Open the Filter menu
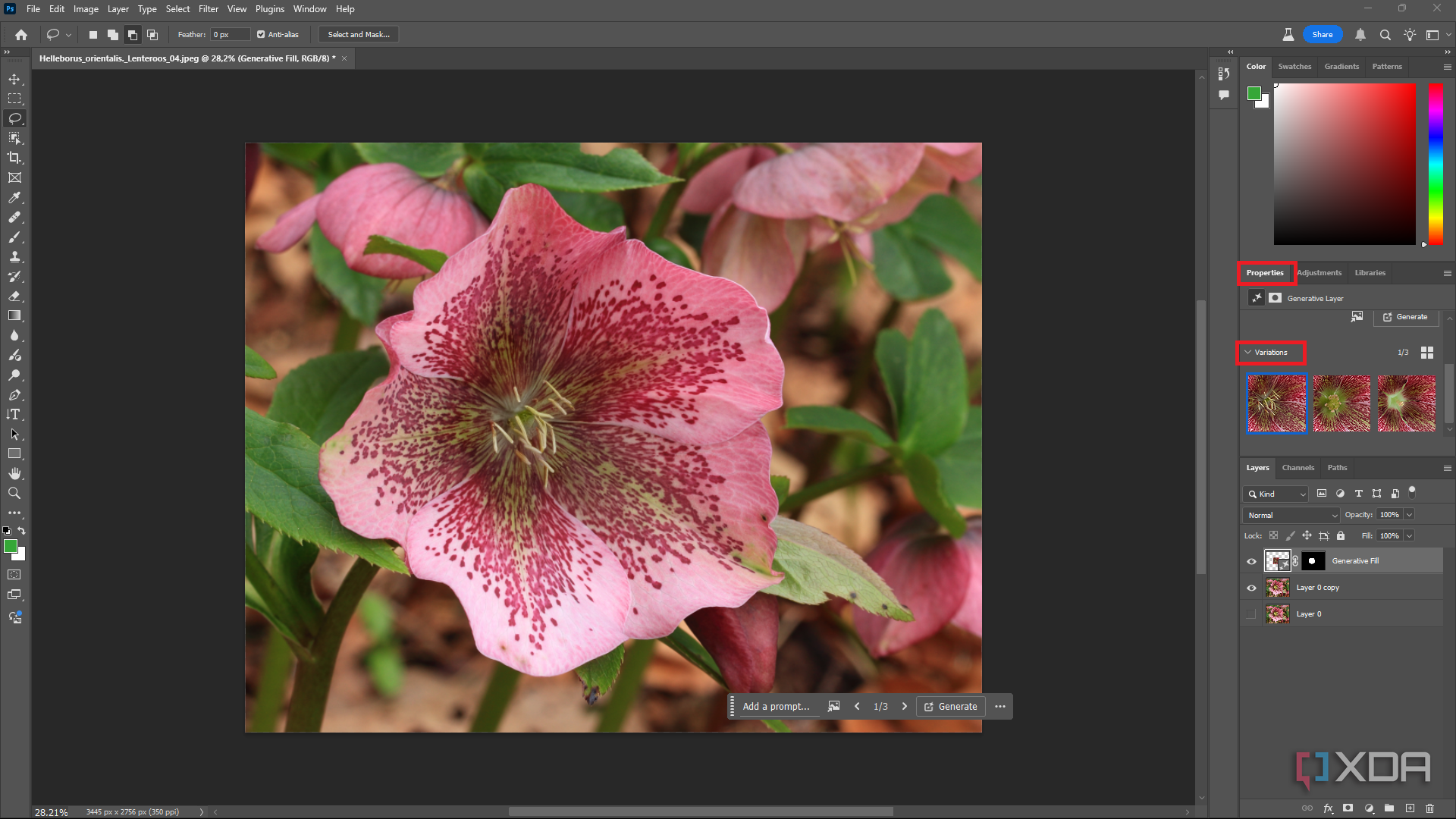1456x819 pixels. (209, 9)
